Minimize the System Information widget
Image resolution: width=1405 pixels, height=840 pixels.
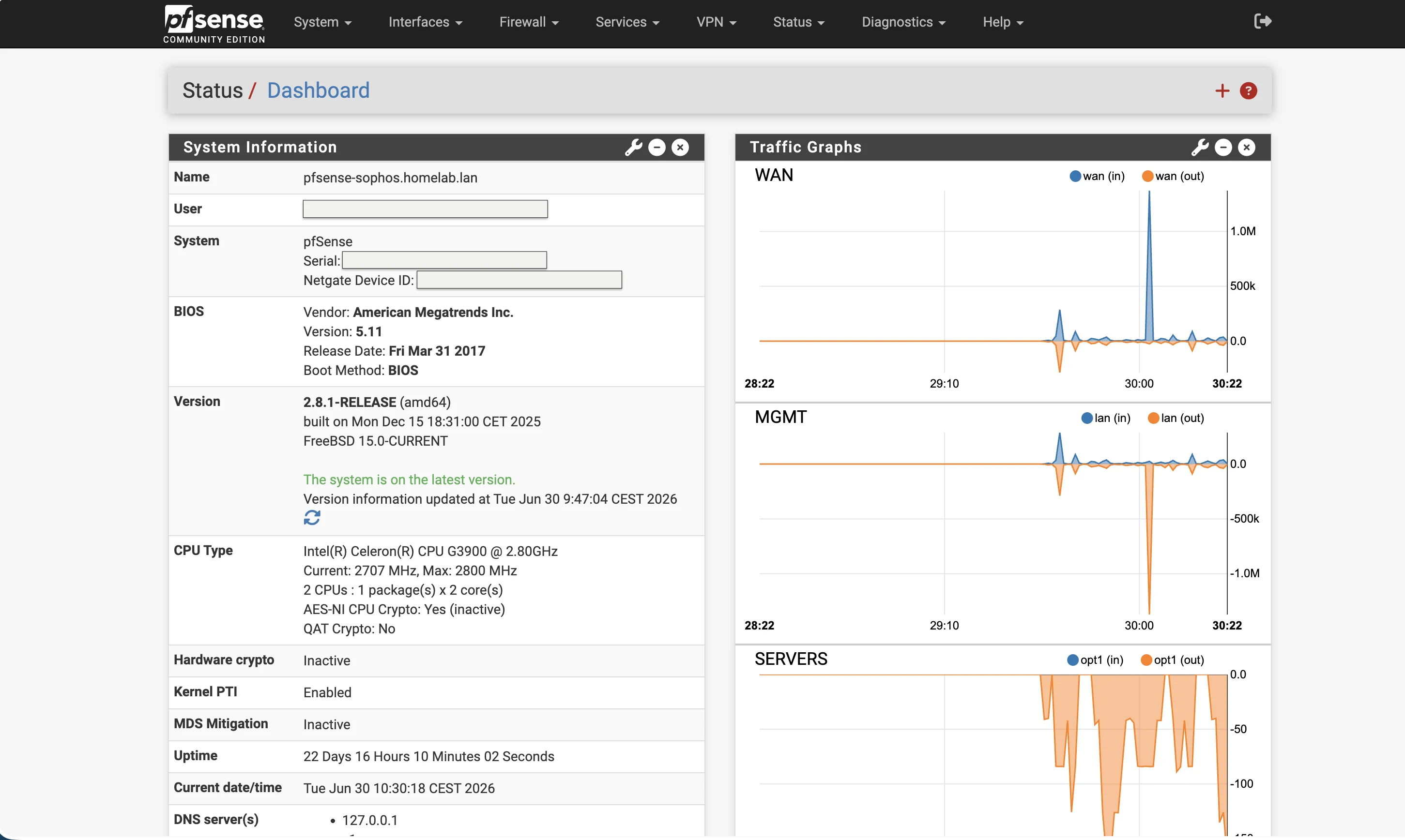pyautogui.click(x=657, y=147)
